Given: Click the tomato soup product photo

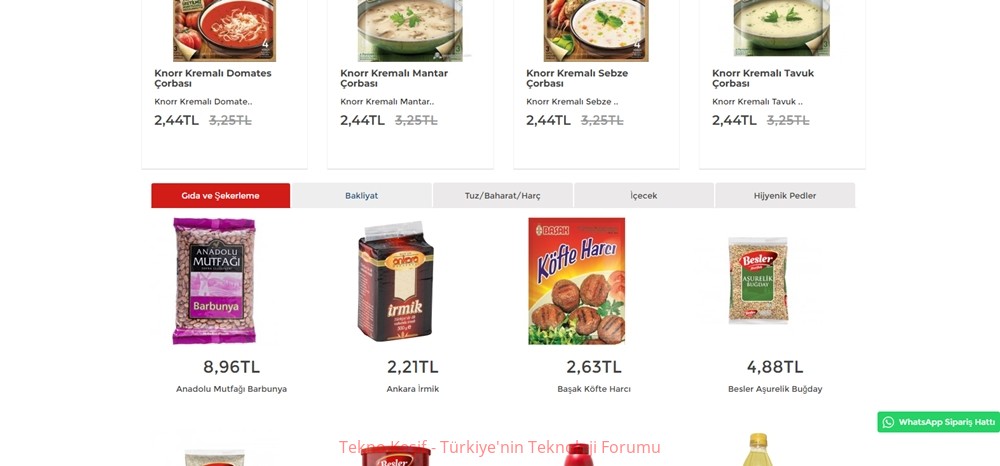Looking at the screenshot, I should pos(224,31).
